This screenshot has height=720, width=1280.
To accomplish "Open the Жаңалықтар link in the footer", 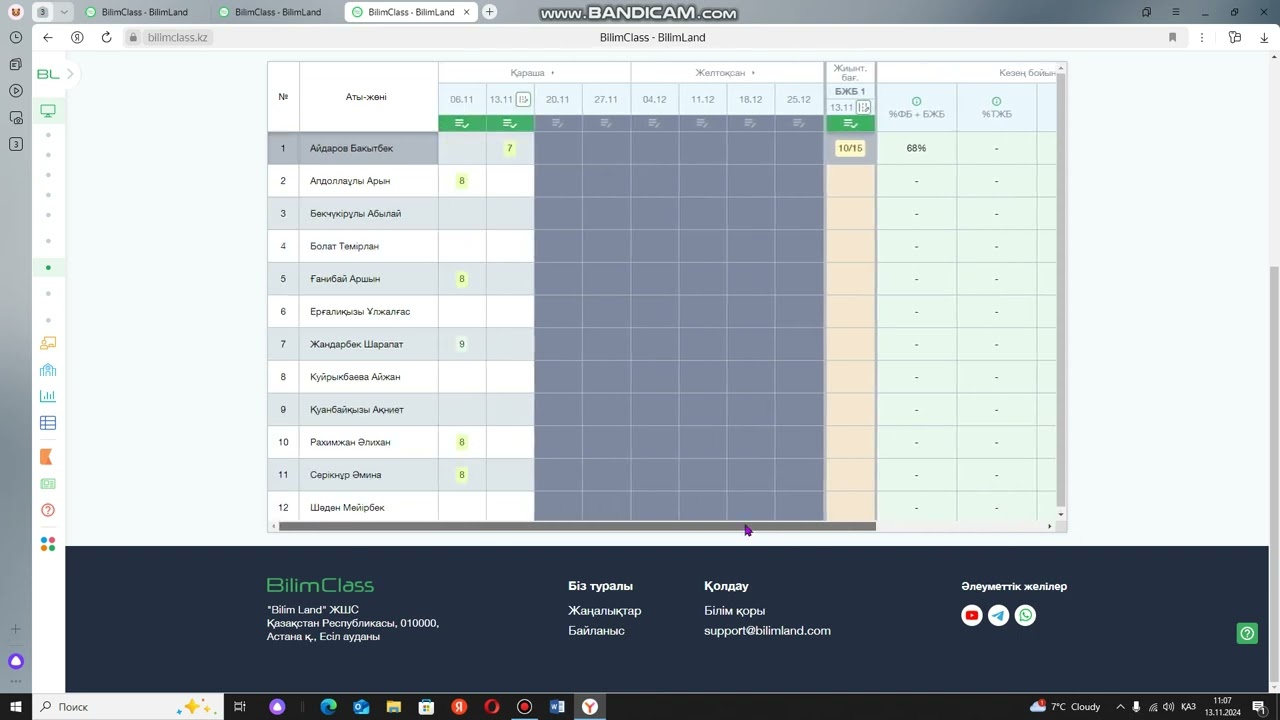I will click(605, 611).
